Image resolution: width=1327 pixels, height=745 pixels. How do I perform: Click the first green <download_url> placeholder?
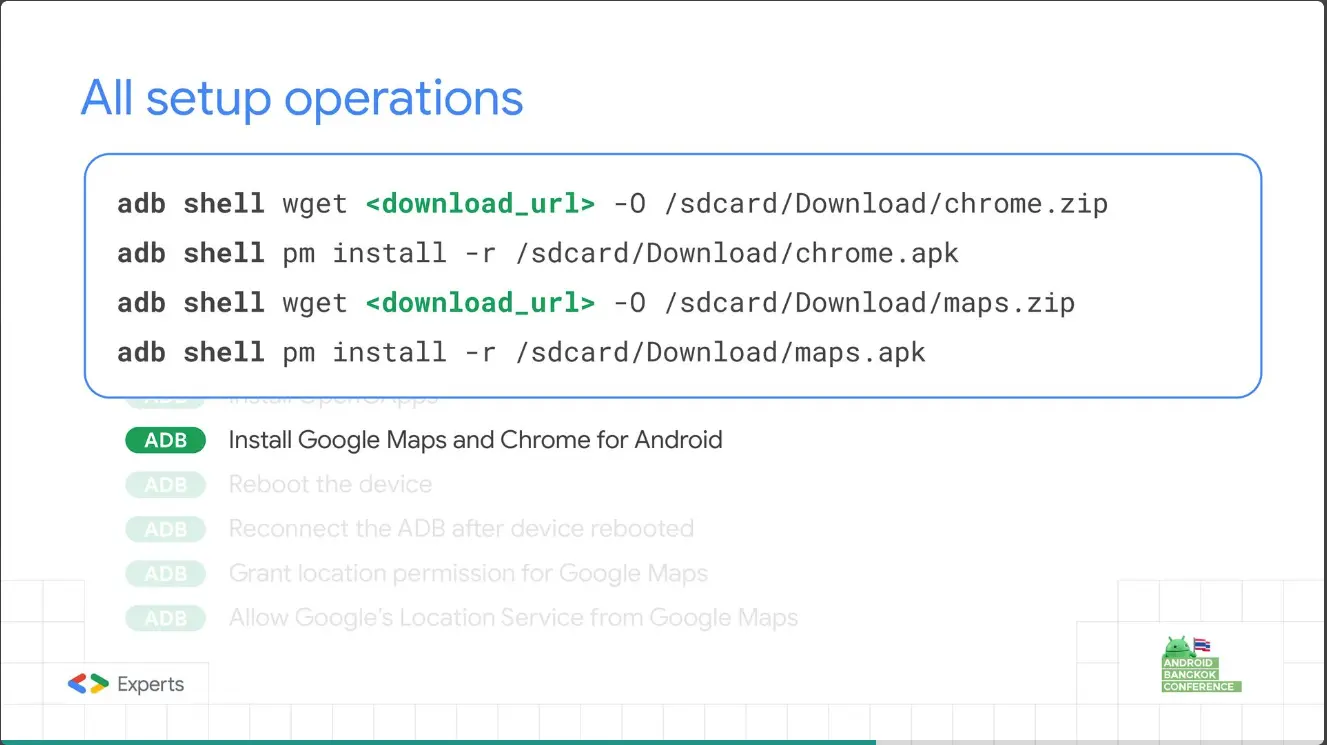(480, 204)
